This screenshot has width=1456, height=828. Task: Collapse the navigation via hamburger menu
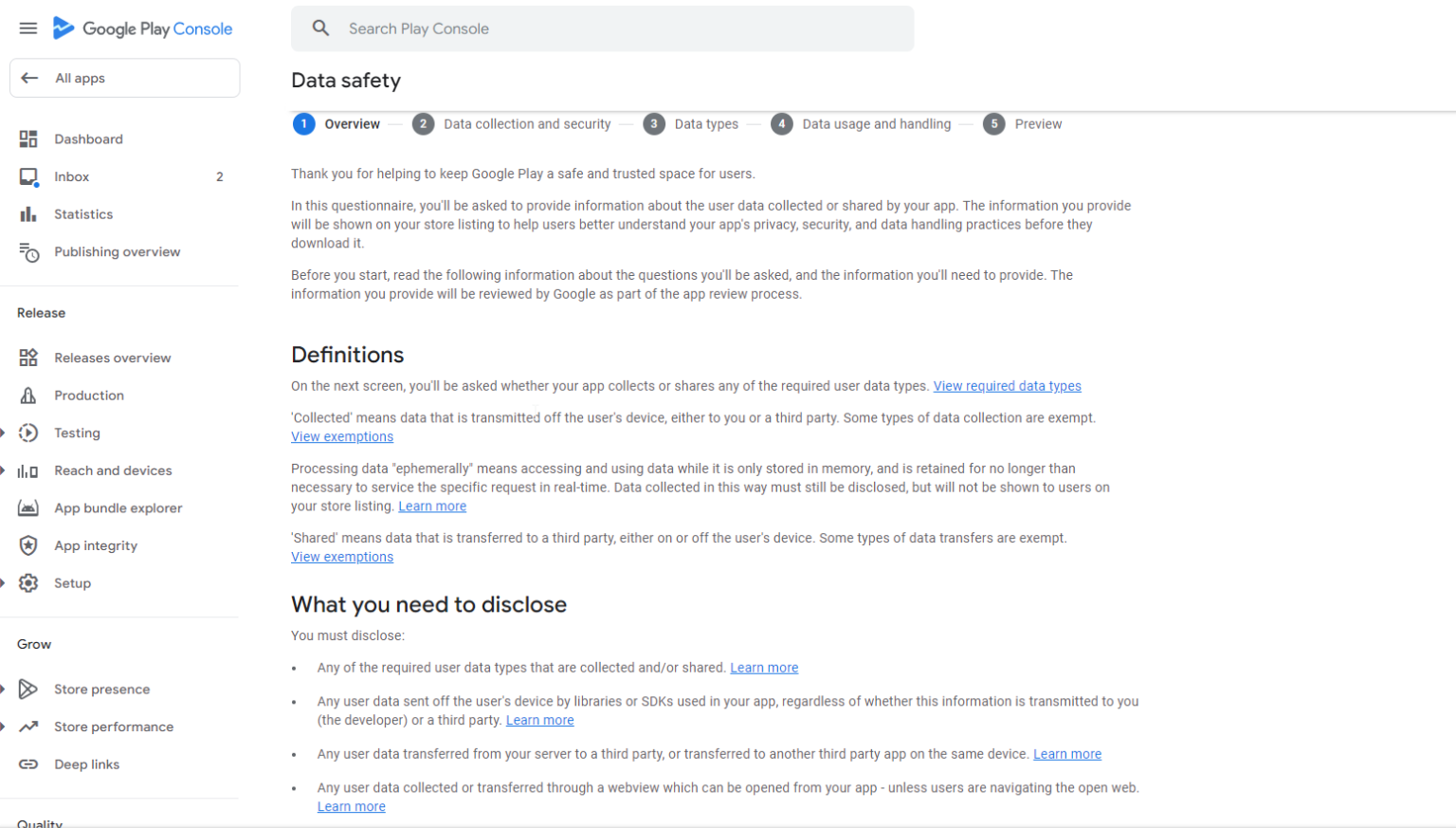coord(27,28)
